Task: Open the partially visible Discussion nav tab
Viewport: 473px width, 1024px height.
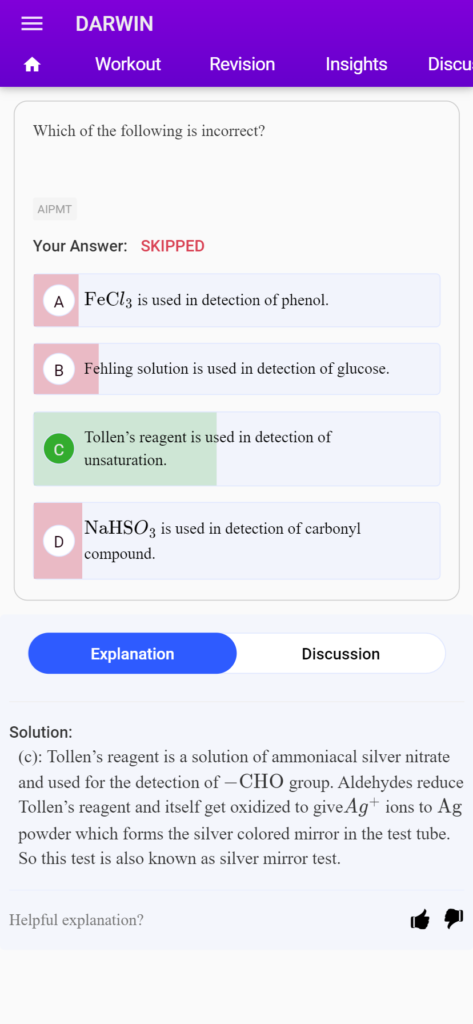Action: coord(450,64)
